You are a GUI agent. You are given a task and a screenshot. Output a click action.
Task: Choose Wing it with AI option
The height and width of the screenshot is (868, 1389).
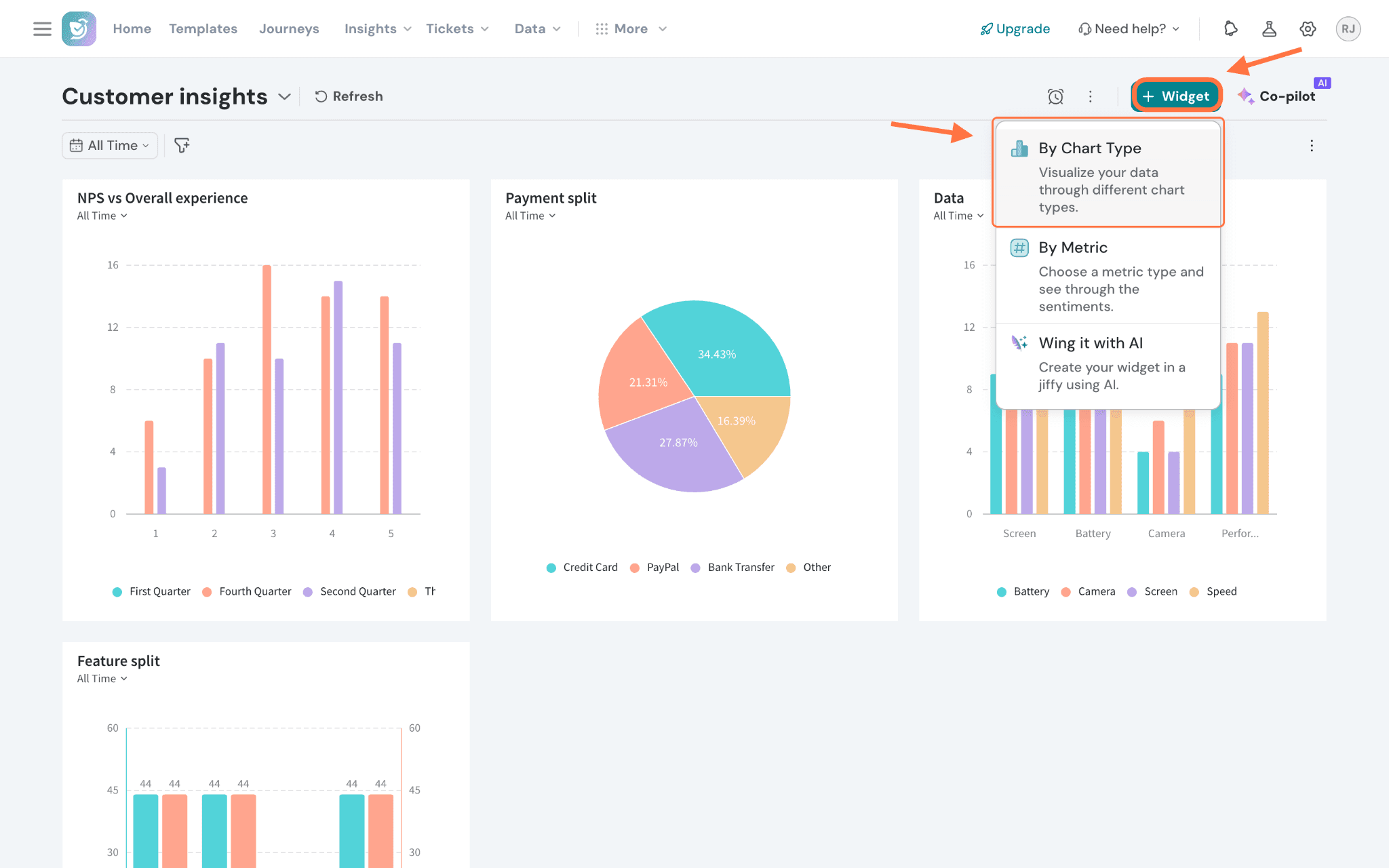pos(1108,363)
